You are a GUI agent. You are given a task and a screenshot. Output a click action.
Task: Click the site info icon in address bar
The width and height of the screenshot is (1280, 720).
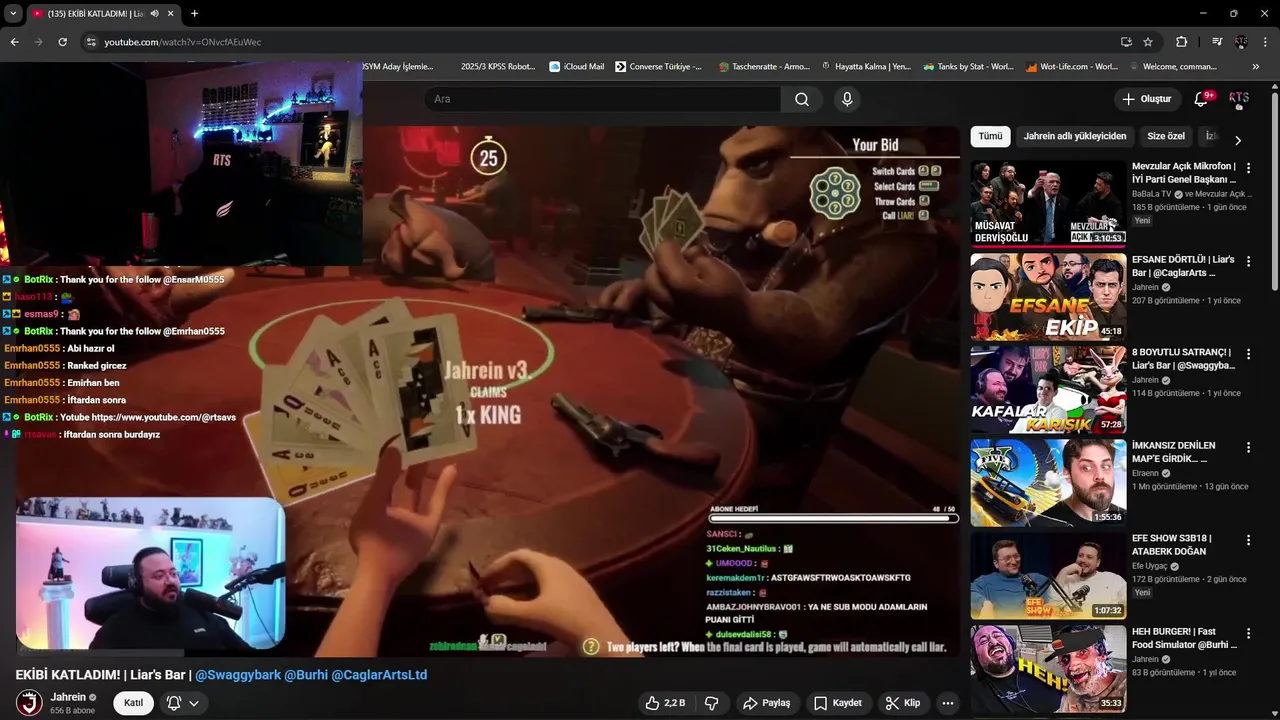[91, 42]
